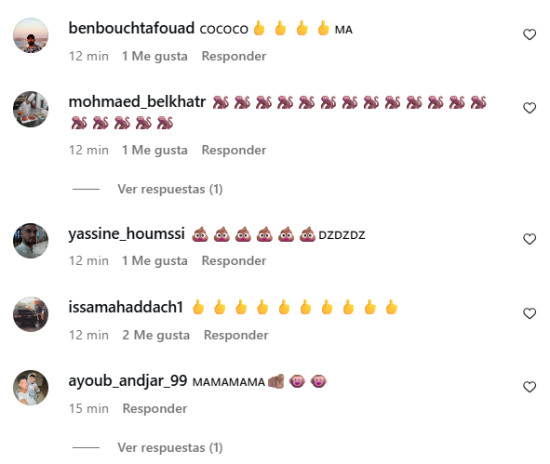Image resolution: width=550 pixels, height=464 pixels.
Task: View issamahaddach1's avatar image
Action: (x=31, y=314)
